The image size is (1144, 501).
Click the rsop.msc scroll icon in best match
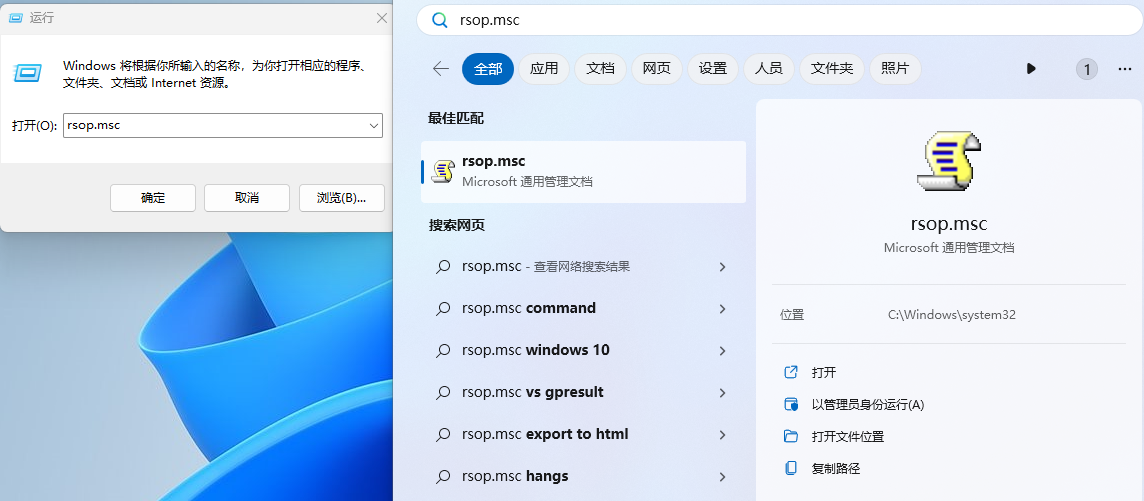pos(443,171)
